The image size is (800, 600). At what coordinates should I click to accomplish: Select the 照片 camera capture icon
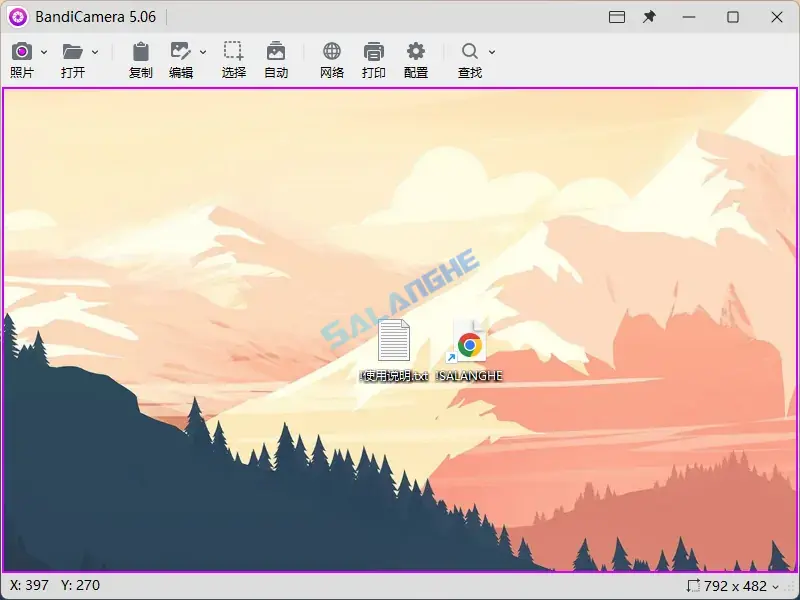point(21,51)
